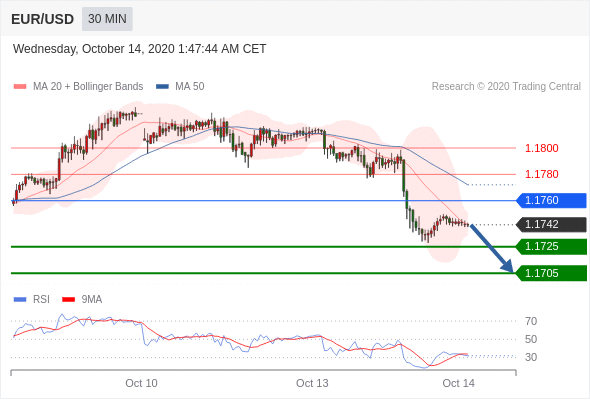Click the Research Trading Central copyright text

coord(506,87)
